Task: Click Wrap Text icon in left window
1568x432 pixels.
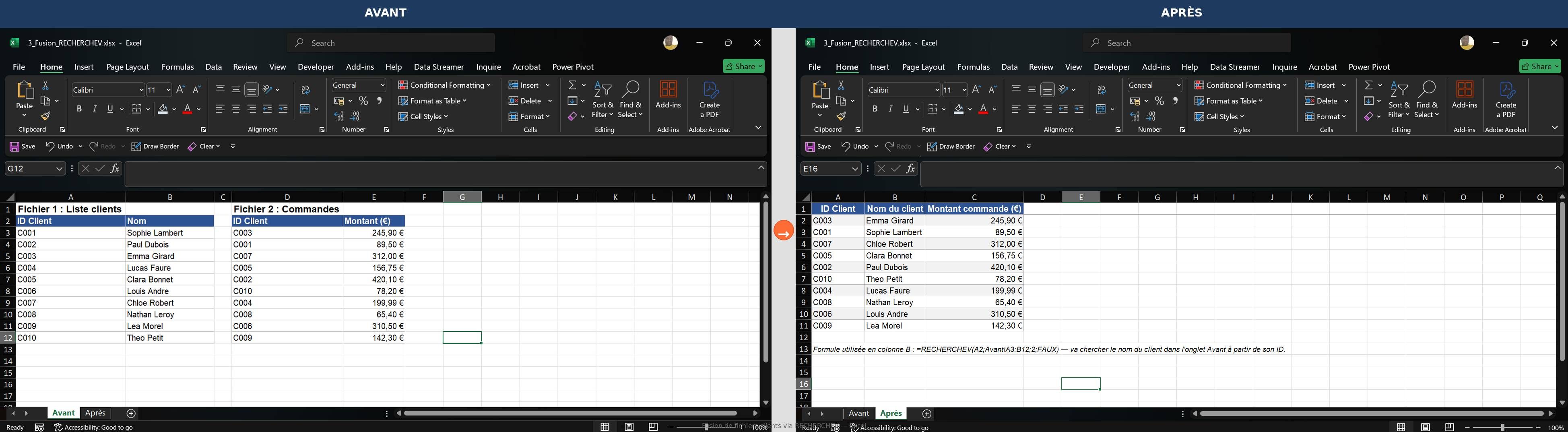Action: [x=305, y=90]
